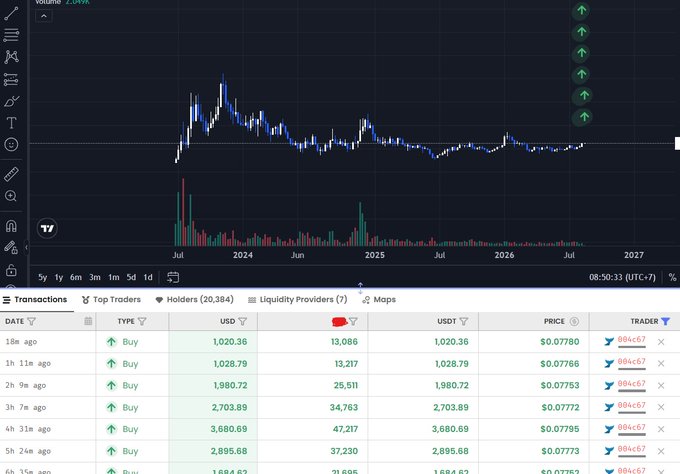Click Buy arrow icon in 18m ago row
This screenshot has height=474, width=680.
coord(111,342)
